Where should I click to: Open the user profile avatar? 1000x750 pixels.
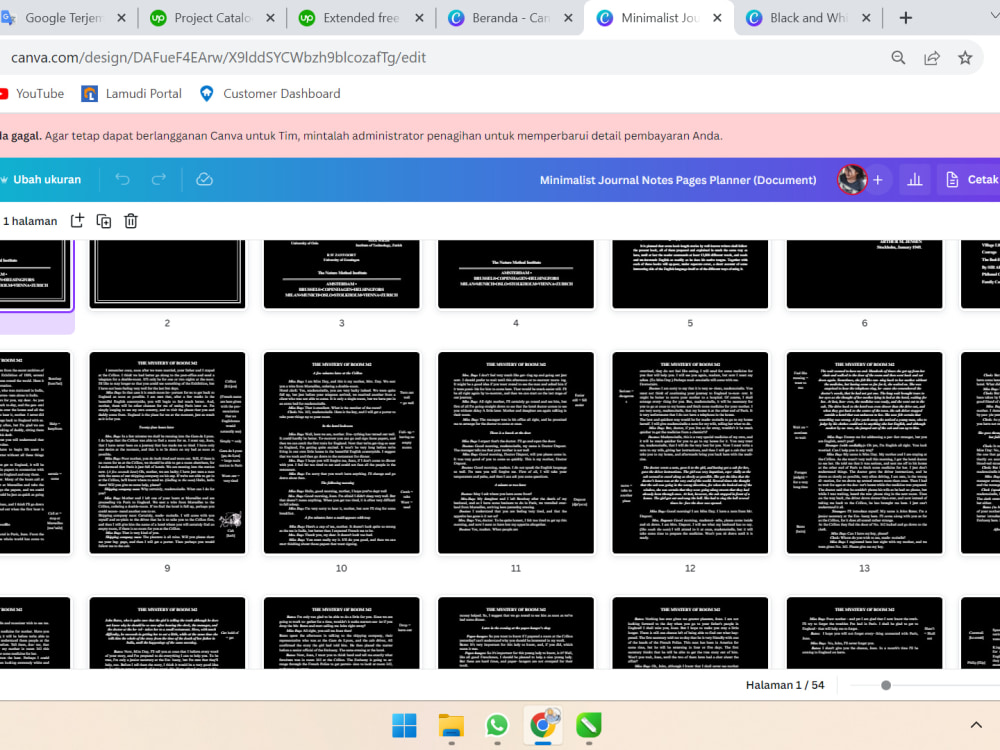click(x=851, y=179)
